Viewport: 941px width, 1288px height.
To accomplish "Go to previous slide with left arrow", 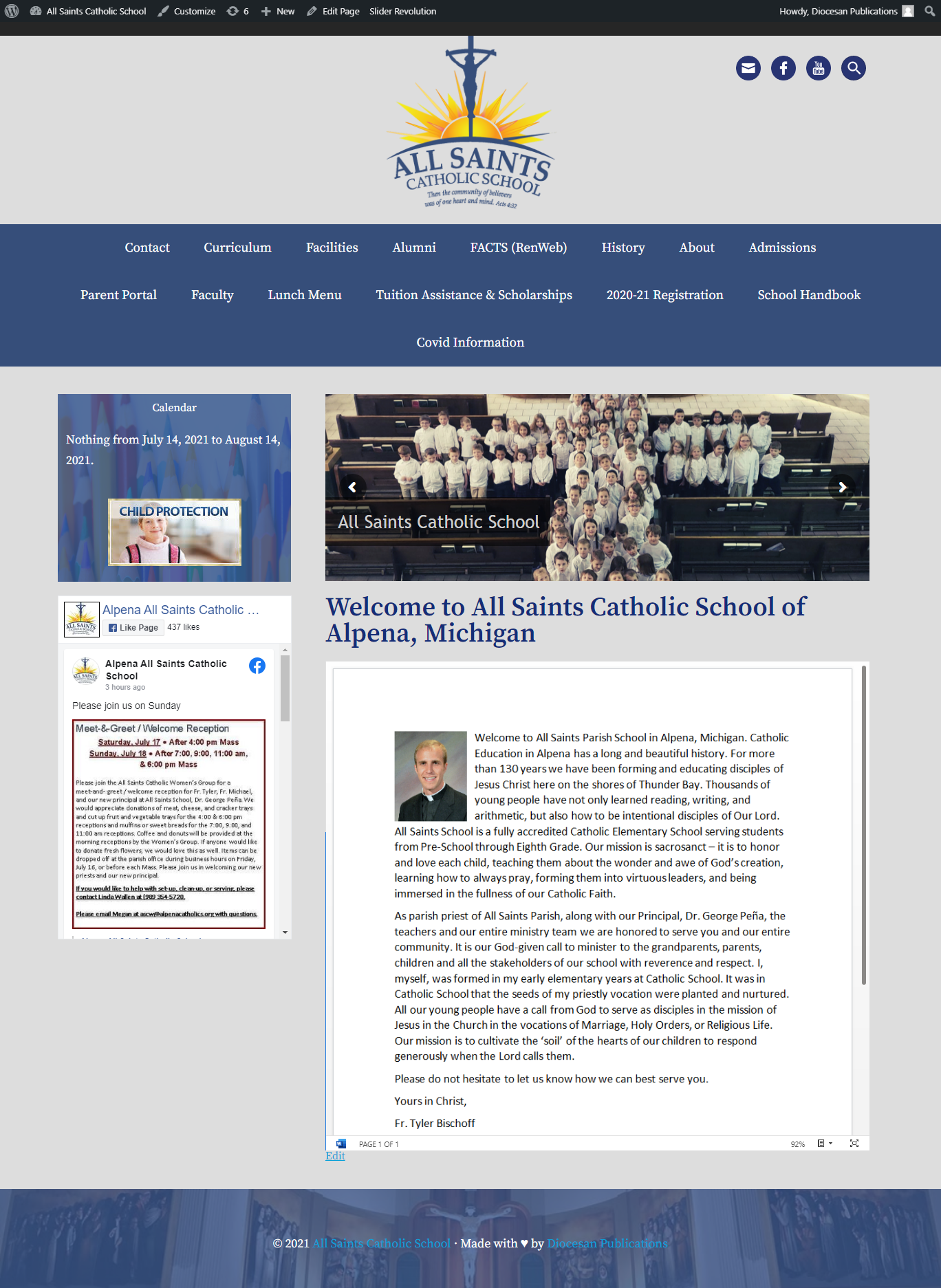I will (x=352, y=487).
